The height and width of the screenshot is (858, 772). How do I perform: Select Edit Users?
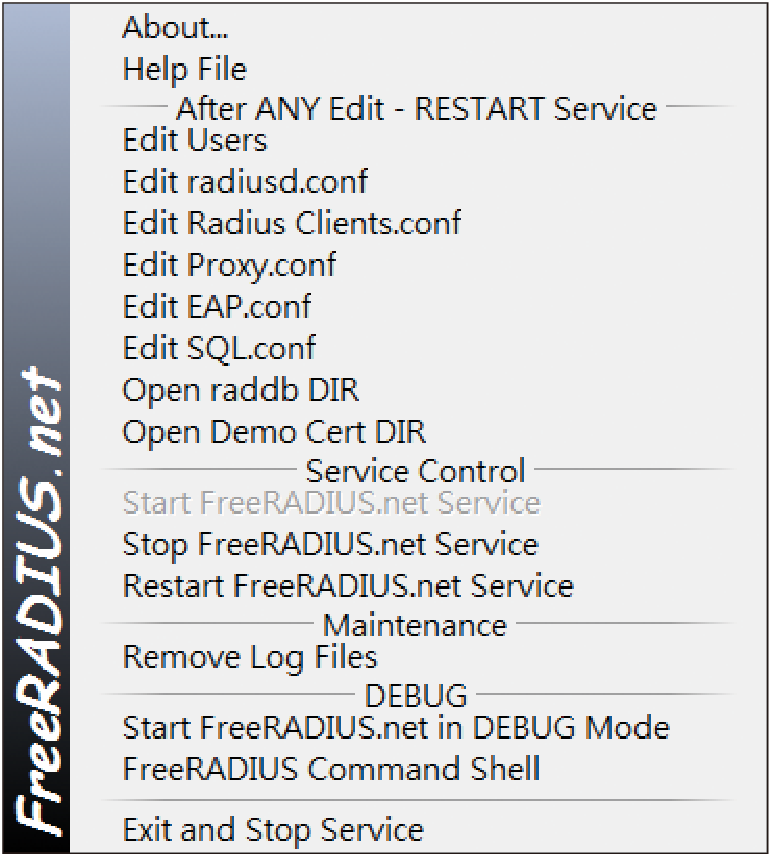point(419,140)
